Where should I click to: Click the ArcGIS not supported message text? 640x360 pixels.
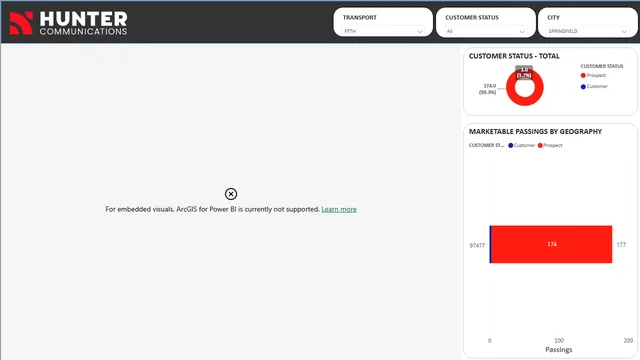pyautogui.click(x=212, y=209)
